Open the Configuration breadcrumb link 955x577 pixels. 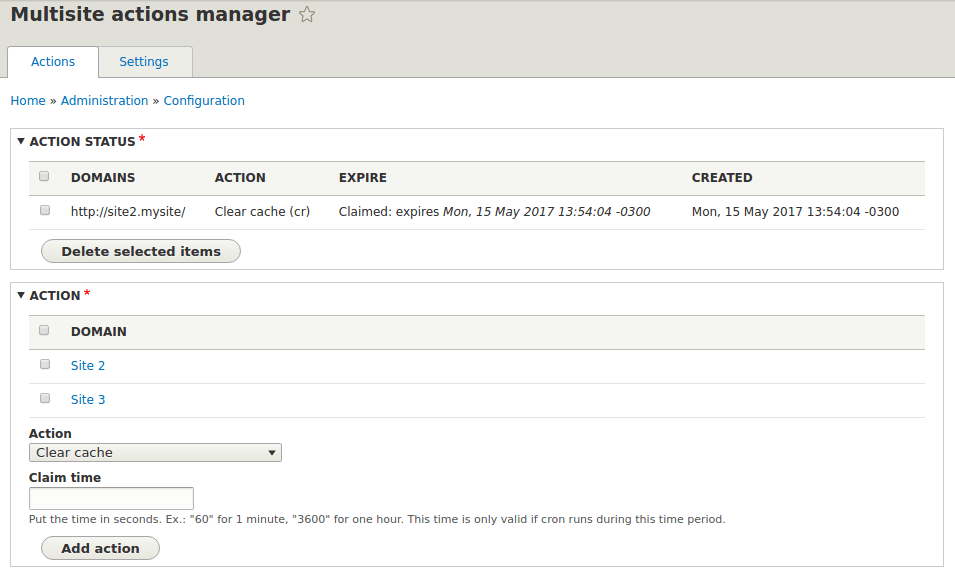204,101
